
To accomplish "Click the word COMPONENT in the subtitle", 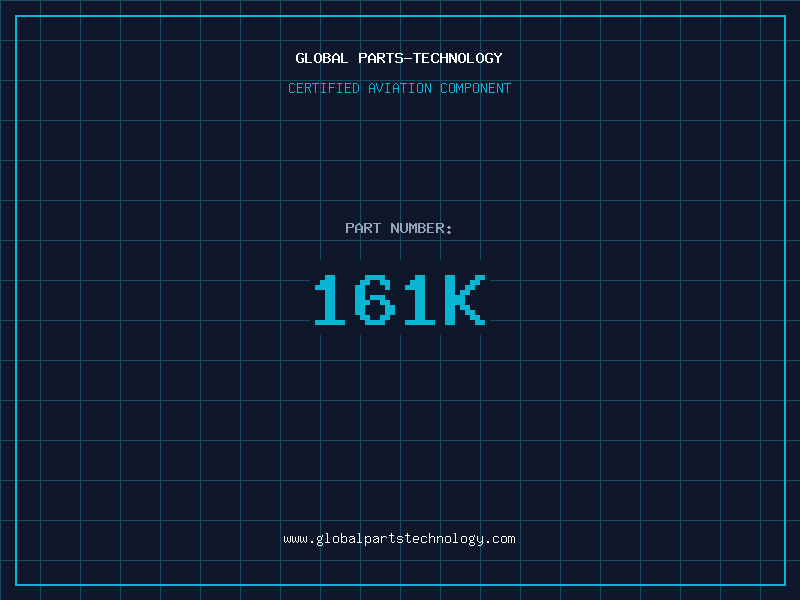I will point(476,88).
